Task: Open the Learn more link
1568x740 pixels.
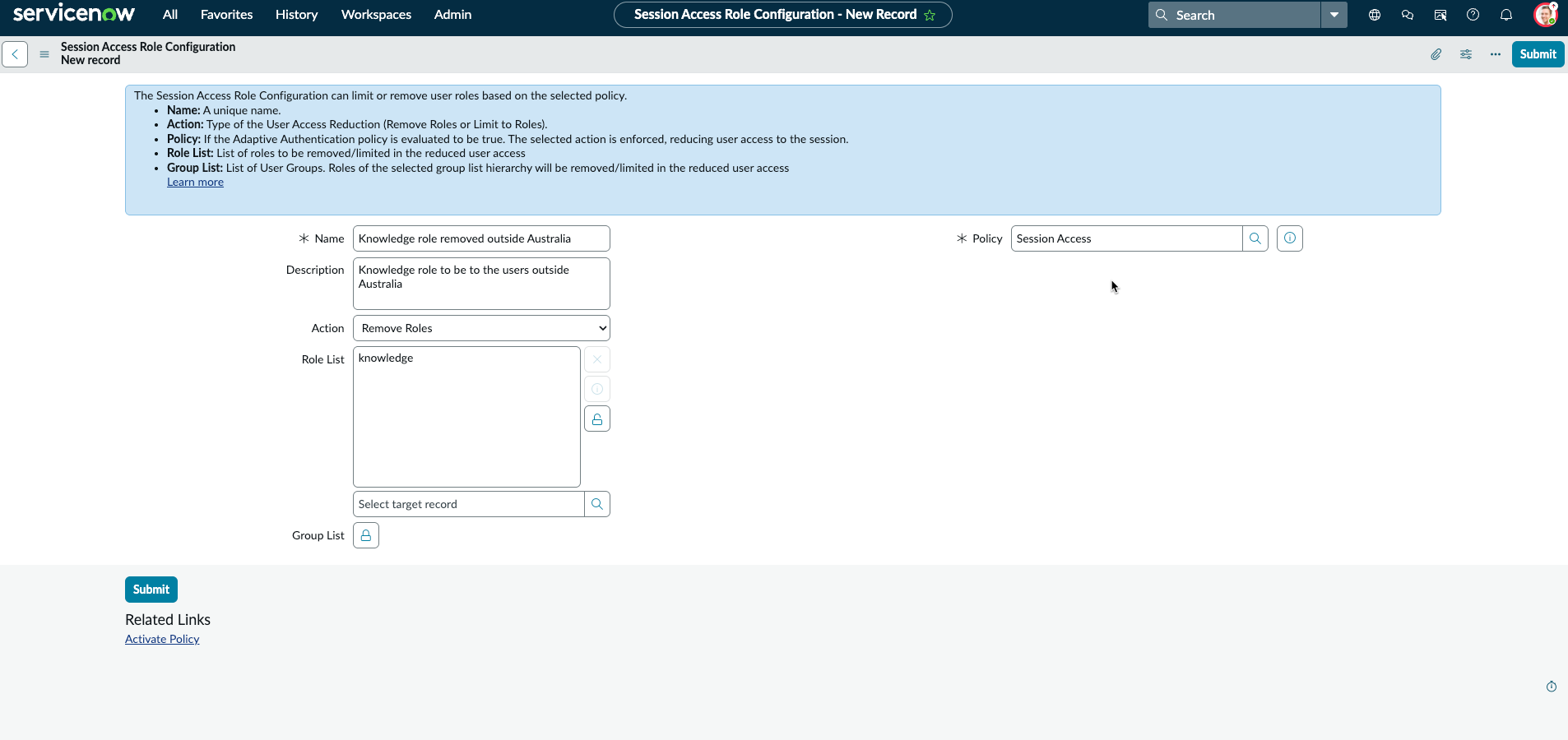Action: [x=195, y=183]
